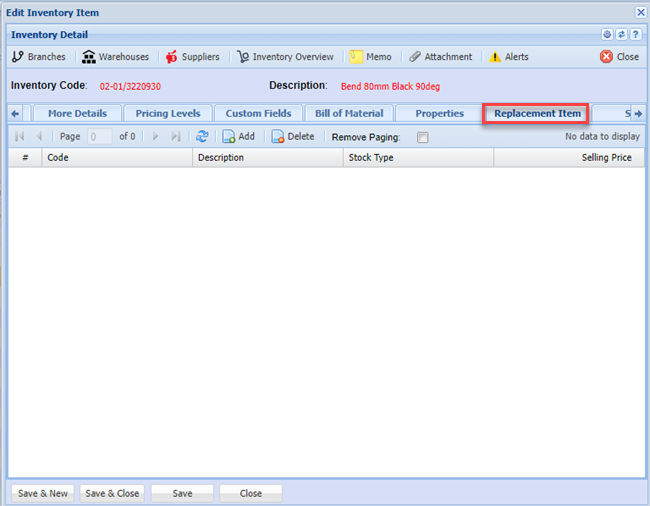
Task: Click the page number input field
Action: point(99,137)
